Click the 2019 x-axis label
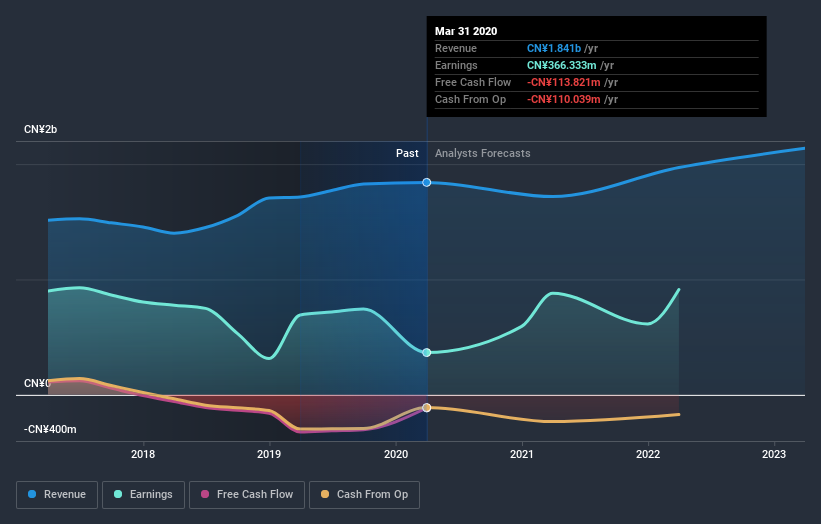This screenshot has height=524, width=821. (269, 454)
